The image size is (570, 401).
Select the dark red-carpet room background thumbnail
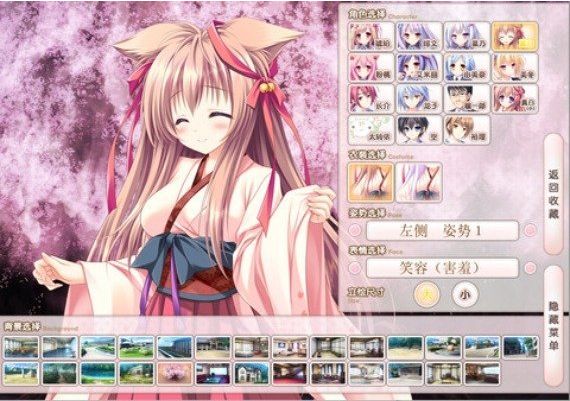[x=290, y=374]
